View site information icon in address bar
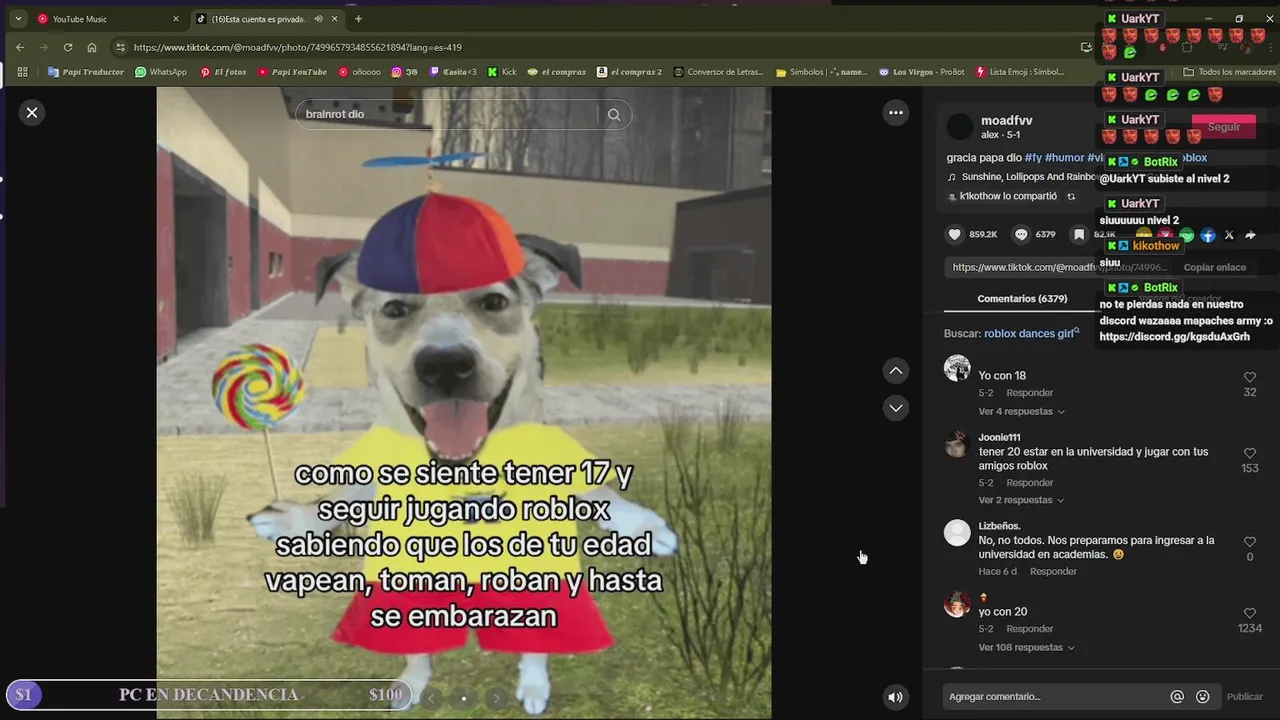Image resolution: width=1280 pixels, height=720 pixels. coord(121,47)
